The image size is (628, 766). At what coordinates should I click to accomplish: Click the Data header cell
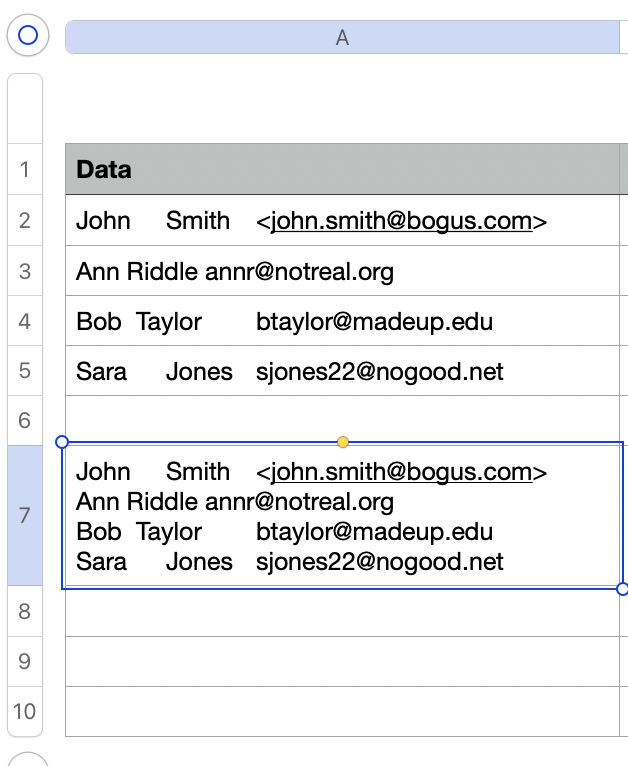pos(340,170)
